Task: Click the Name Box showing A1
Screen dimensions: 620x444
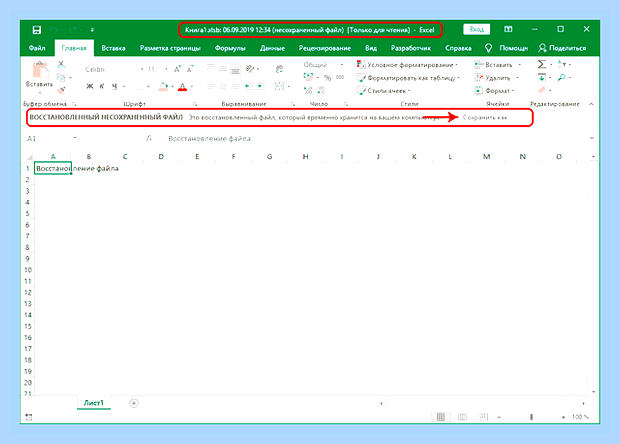Action: [x=51, y=138]
